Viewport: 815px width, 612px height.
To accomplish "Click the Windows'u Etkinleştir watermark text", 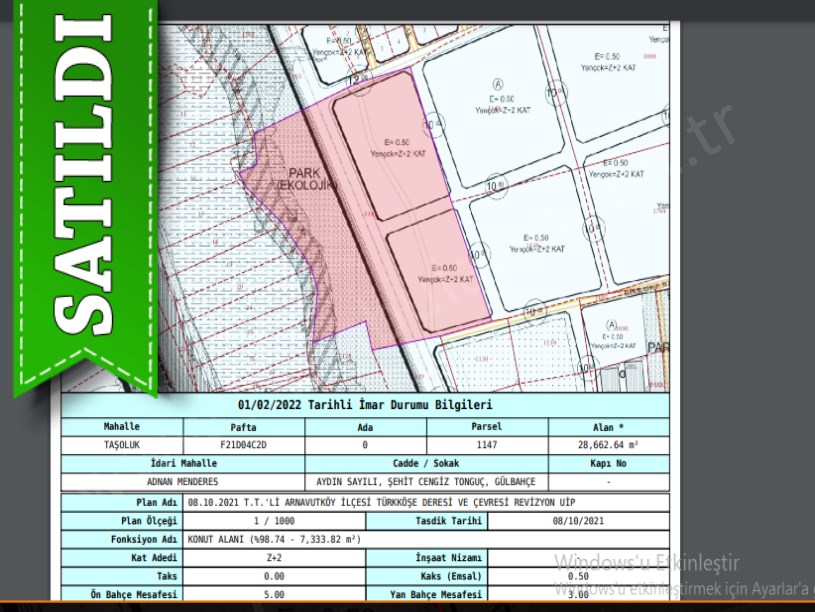I will (x=648, y=561).
